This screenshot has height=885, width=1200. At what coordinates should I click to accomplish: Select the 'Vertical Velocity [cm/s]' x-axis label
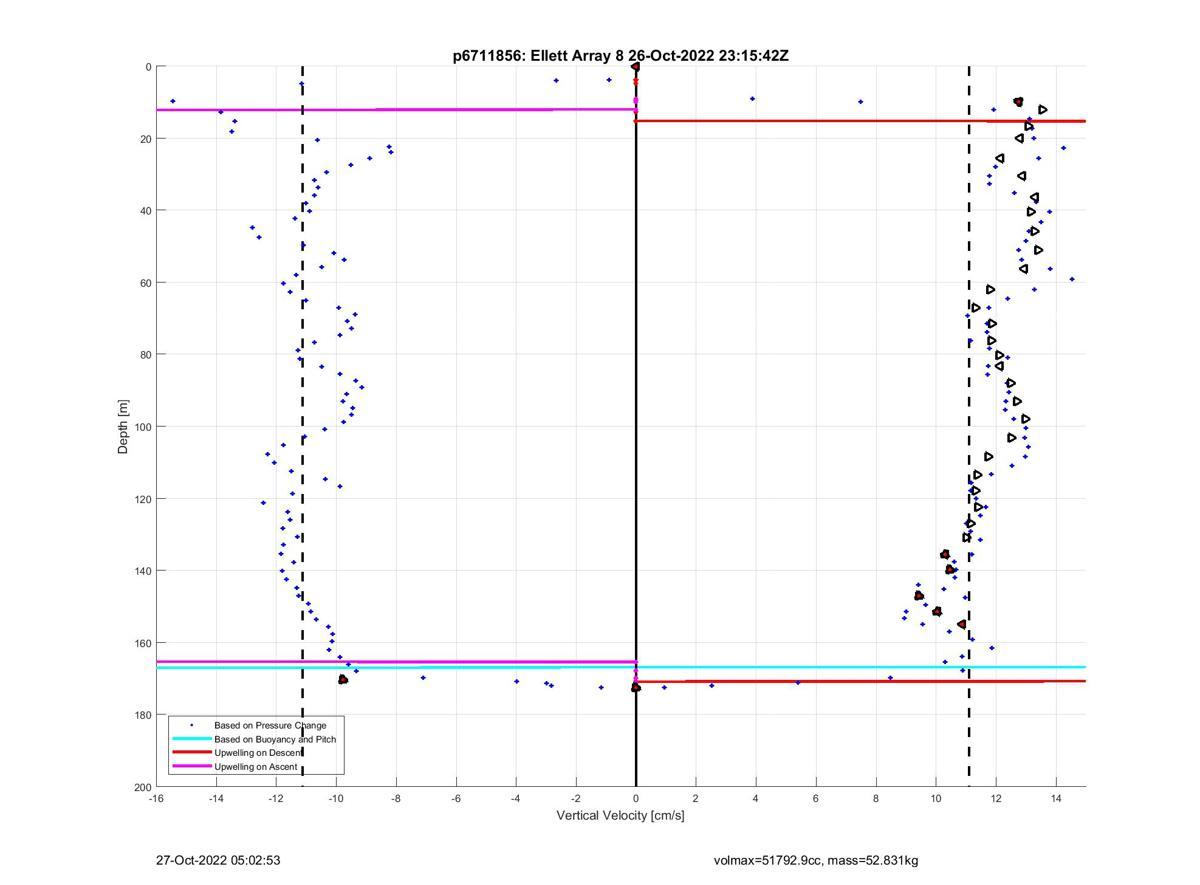point(620,815)
